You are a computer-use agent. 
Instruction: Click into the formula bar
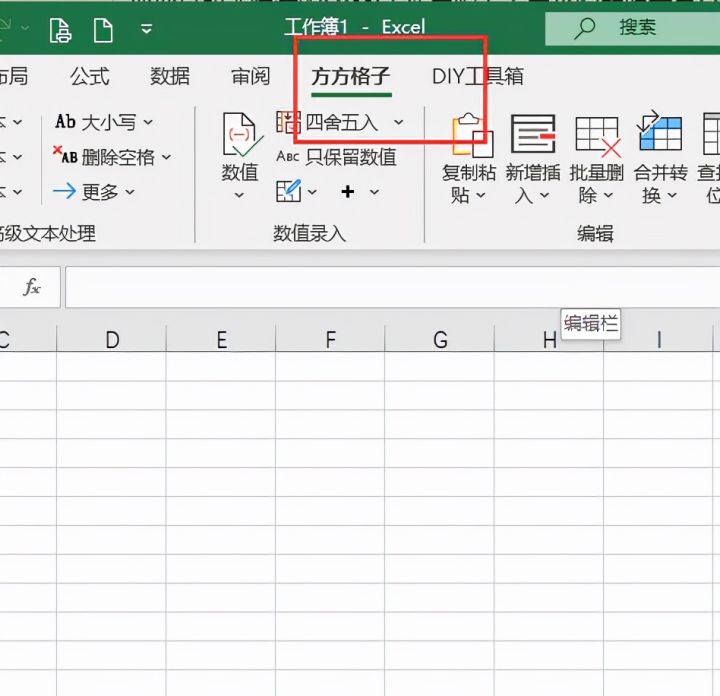(392, 287)
